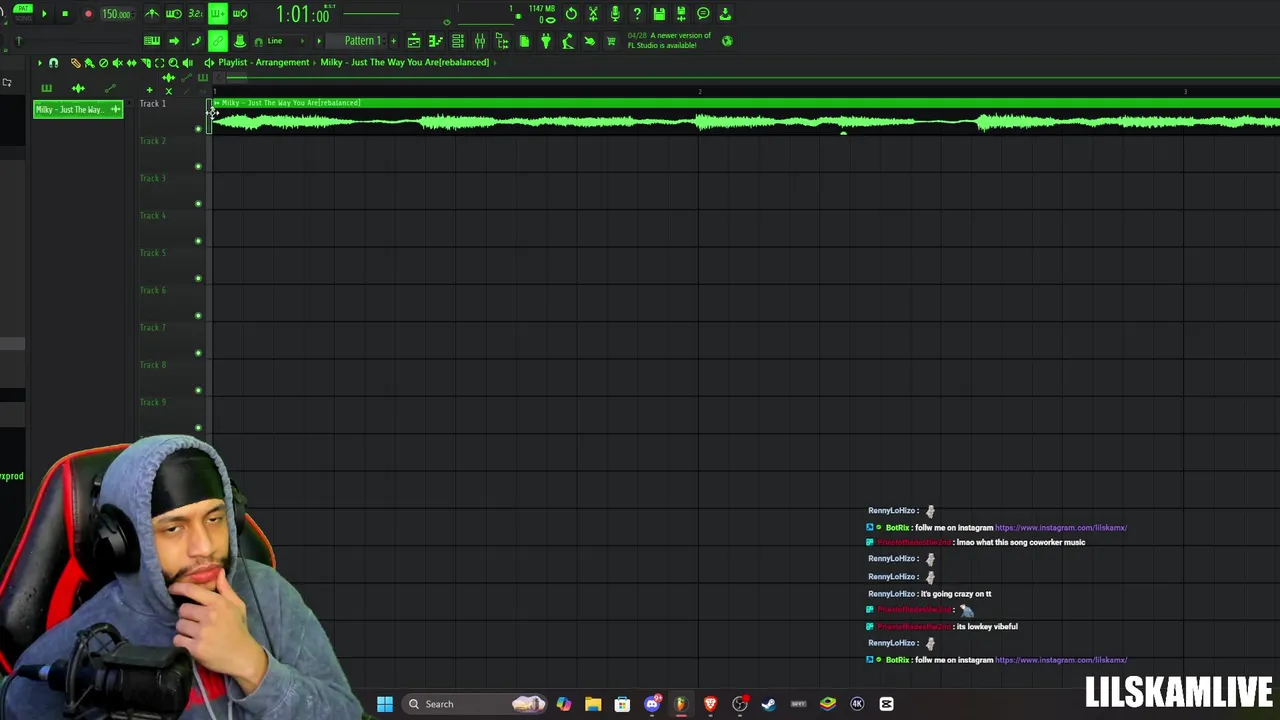Open the undo history icon
The width and height of the screenshot is (1280, 720).
[571, 14]
